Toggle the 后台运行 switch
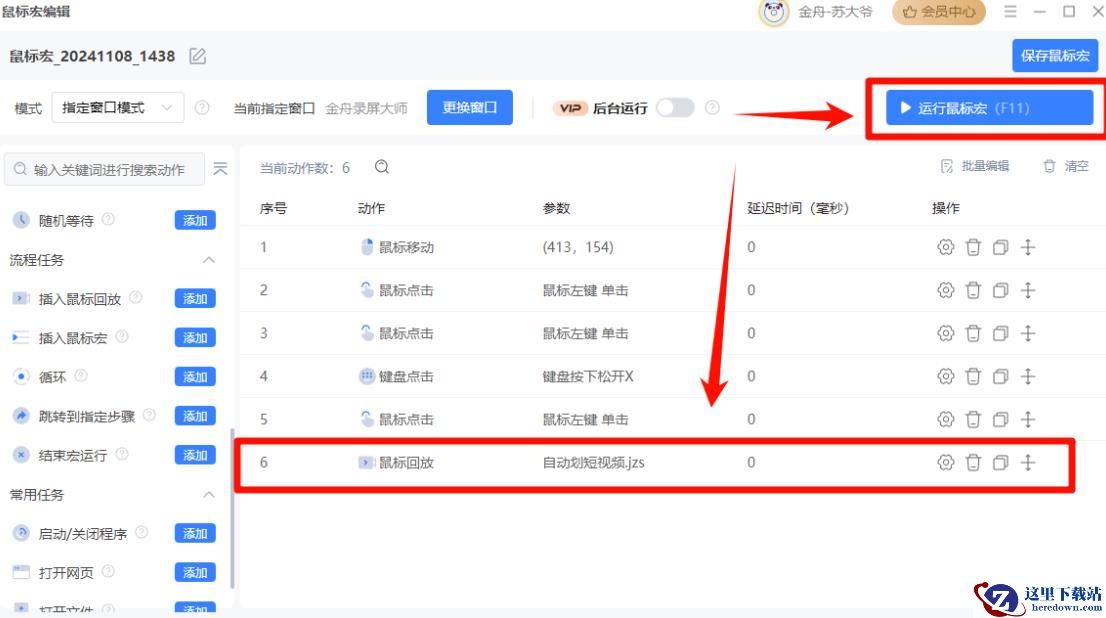The image size is (1106, 618). (x=675, y=108)
